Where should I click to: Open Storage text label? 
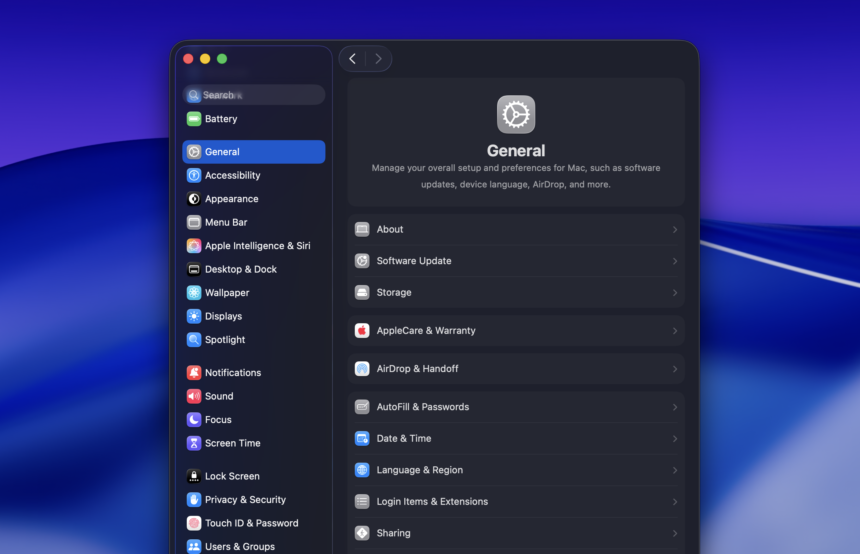(394, 292)
